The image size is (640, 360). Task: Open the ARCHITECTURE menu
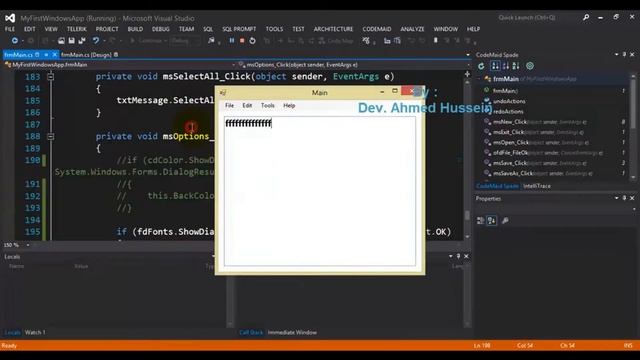tap(333, 29)
